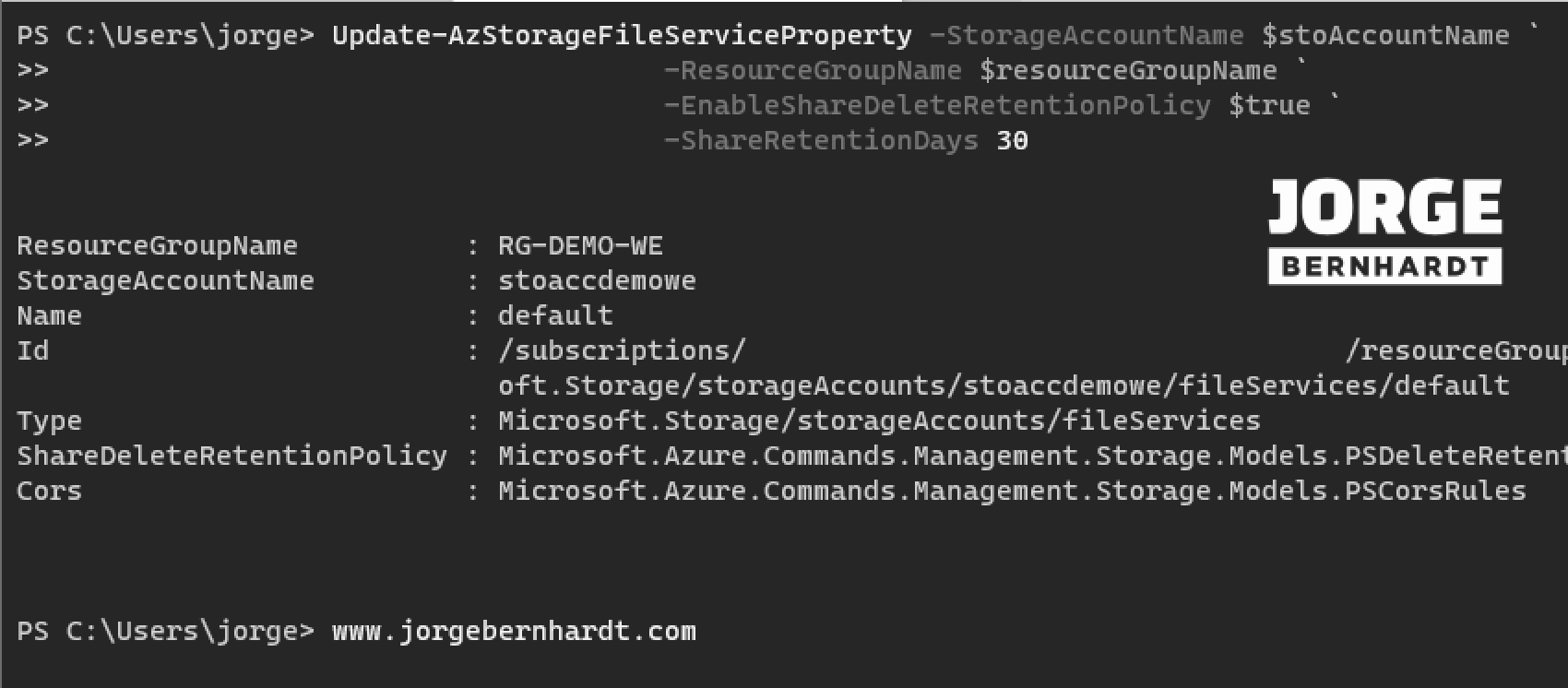This screenshot has width=1568, height=688.
Task: Click the BERNHARDT logo banner
Action: 1385,267
